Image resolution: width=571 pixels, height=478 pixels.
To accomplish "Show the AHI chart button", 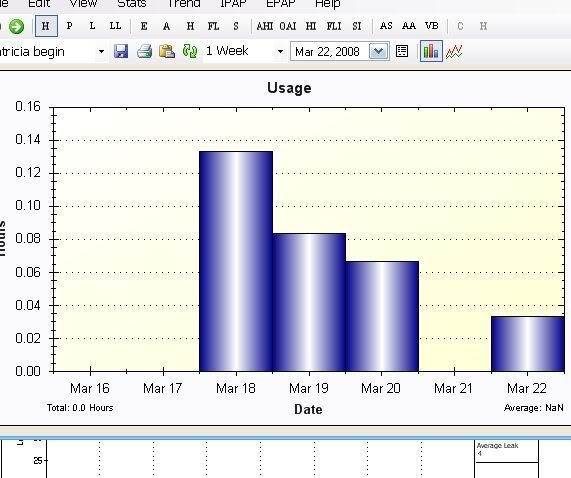I will coord(264,26).
